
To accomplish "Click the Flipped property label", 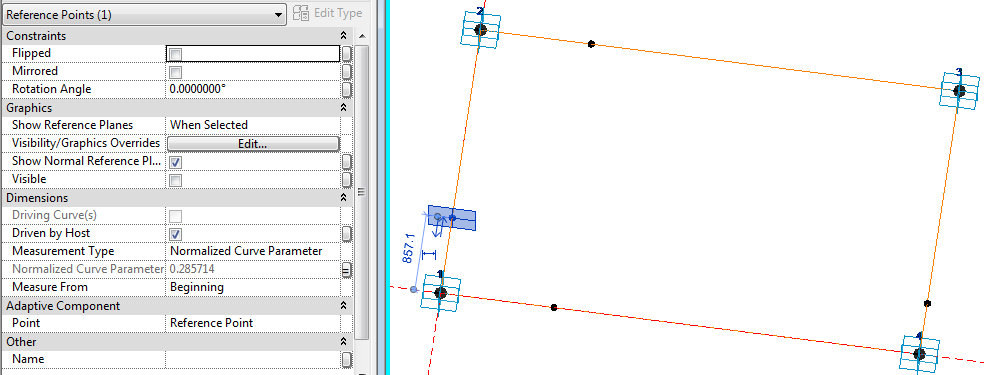I will click(31, 54).
